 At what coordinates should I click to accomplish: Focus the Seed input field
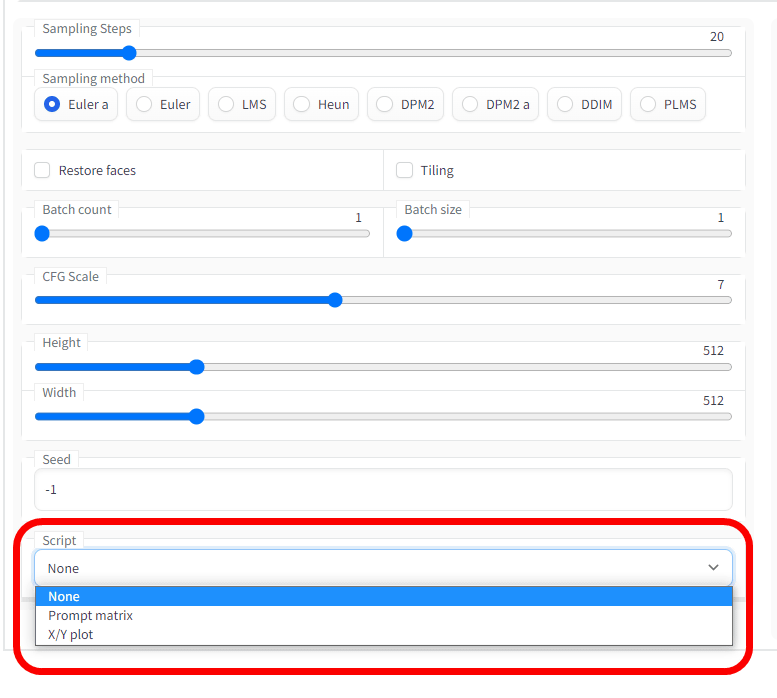[x=383, y=490]
